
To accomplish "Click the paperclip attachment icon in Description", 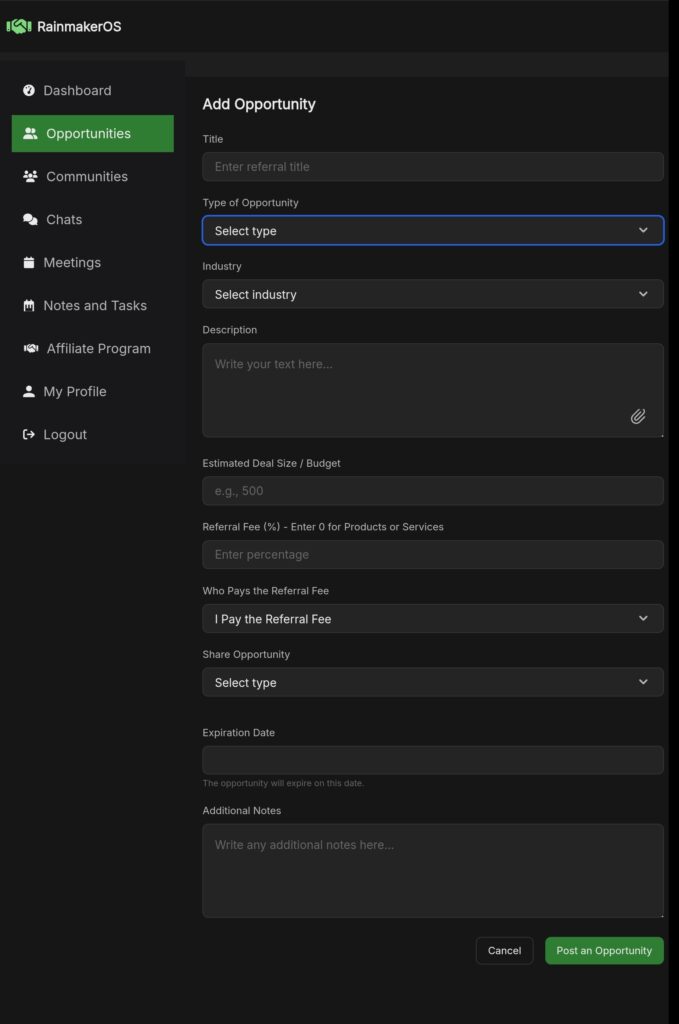I will [638, 416].
